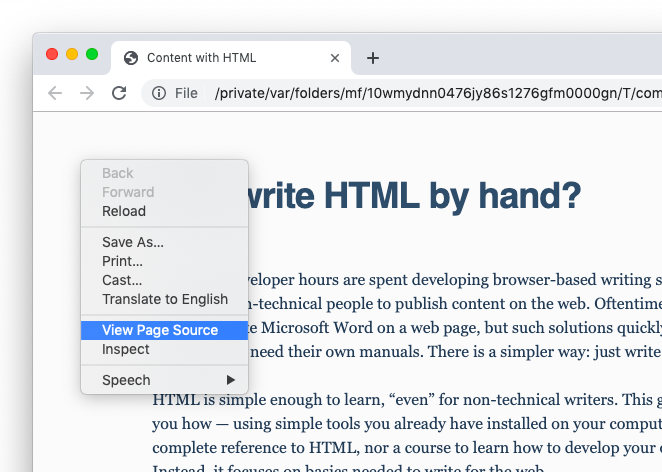Choose Inspect from the context menu

click(x=165, y=349)
